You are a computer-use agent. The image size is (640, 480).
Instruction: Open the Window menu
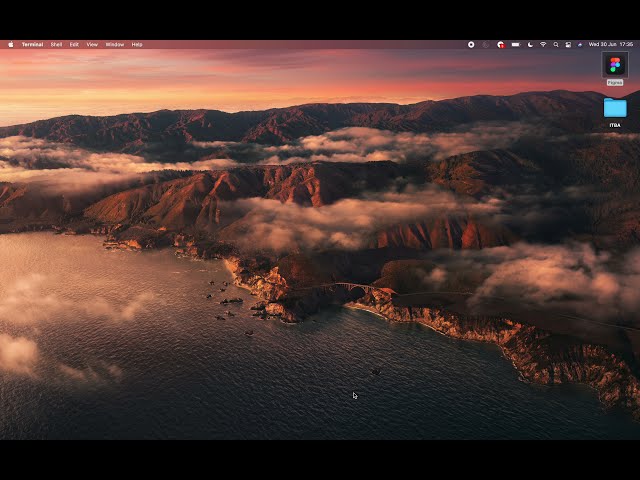115,44
